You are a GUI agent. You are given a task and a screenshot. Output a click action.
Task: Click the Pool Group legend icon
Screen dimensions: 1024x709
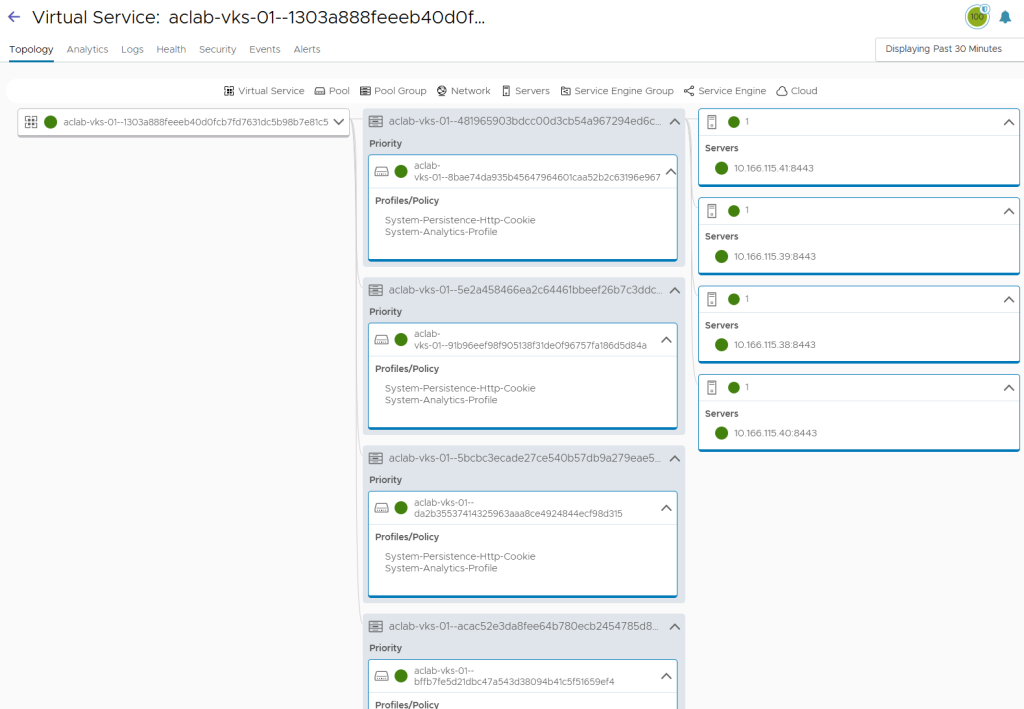365,91
